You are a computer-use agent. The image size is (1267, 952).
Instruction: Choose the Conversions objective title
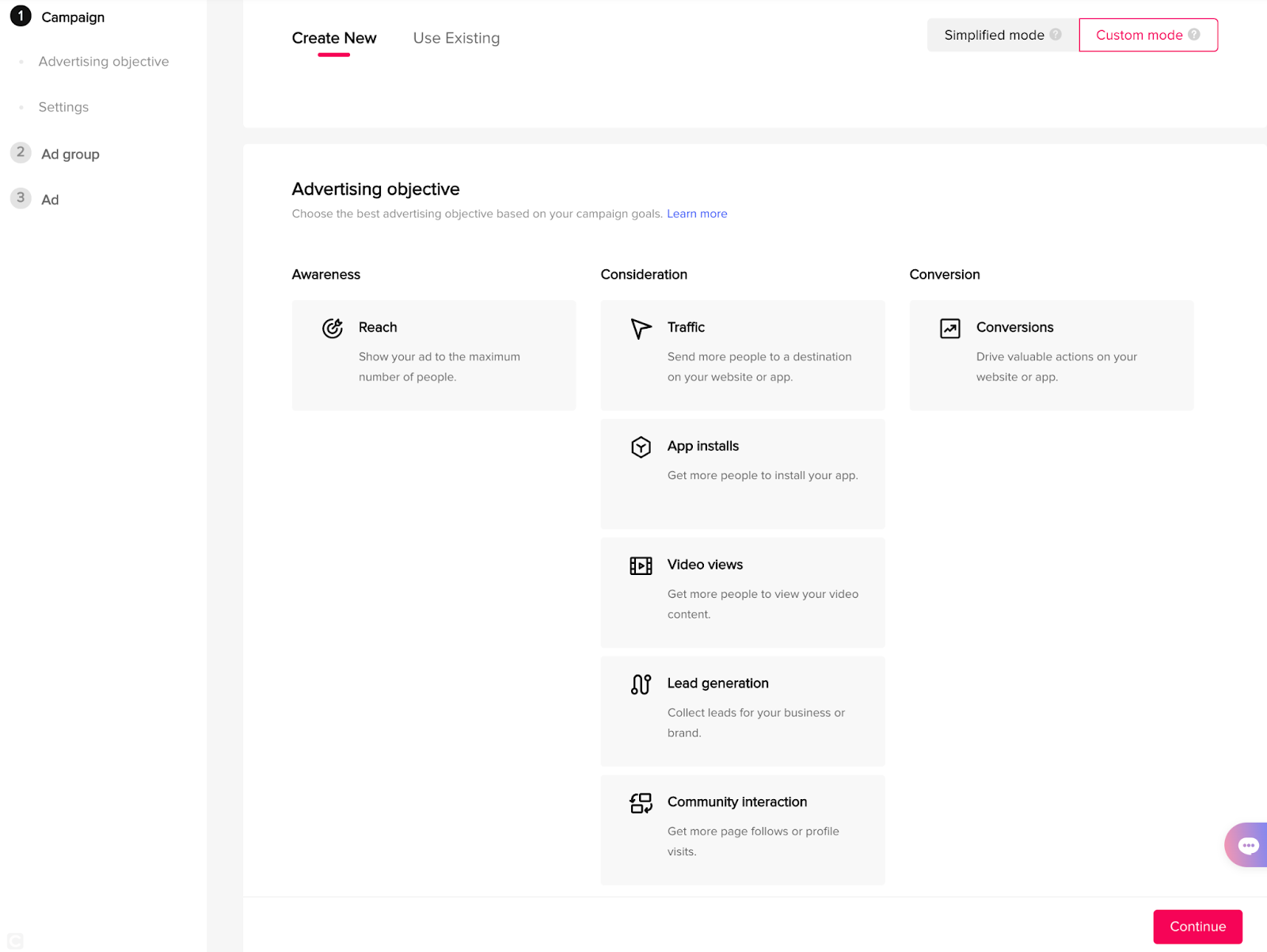tap(1014, 327)
